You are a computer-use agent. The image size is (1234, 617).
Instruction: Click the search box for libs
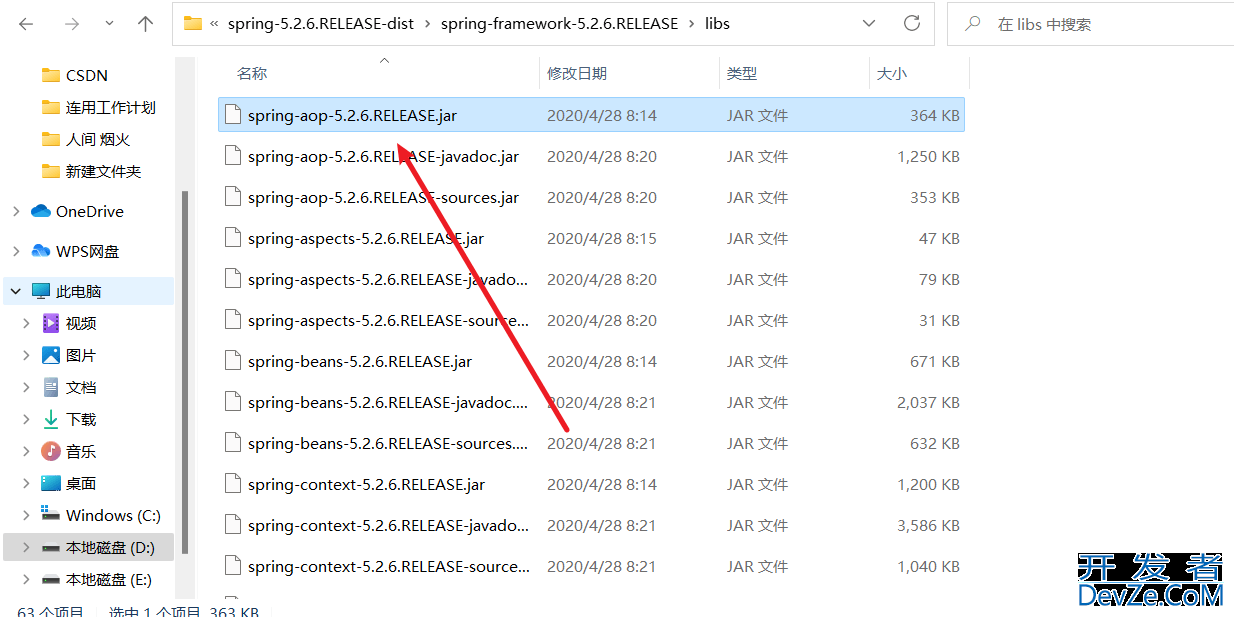(1090, 24)
